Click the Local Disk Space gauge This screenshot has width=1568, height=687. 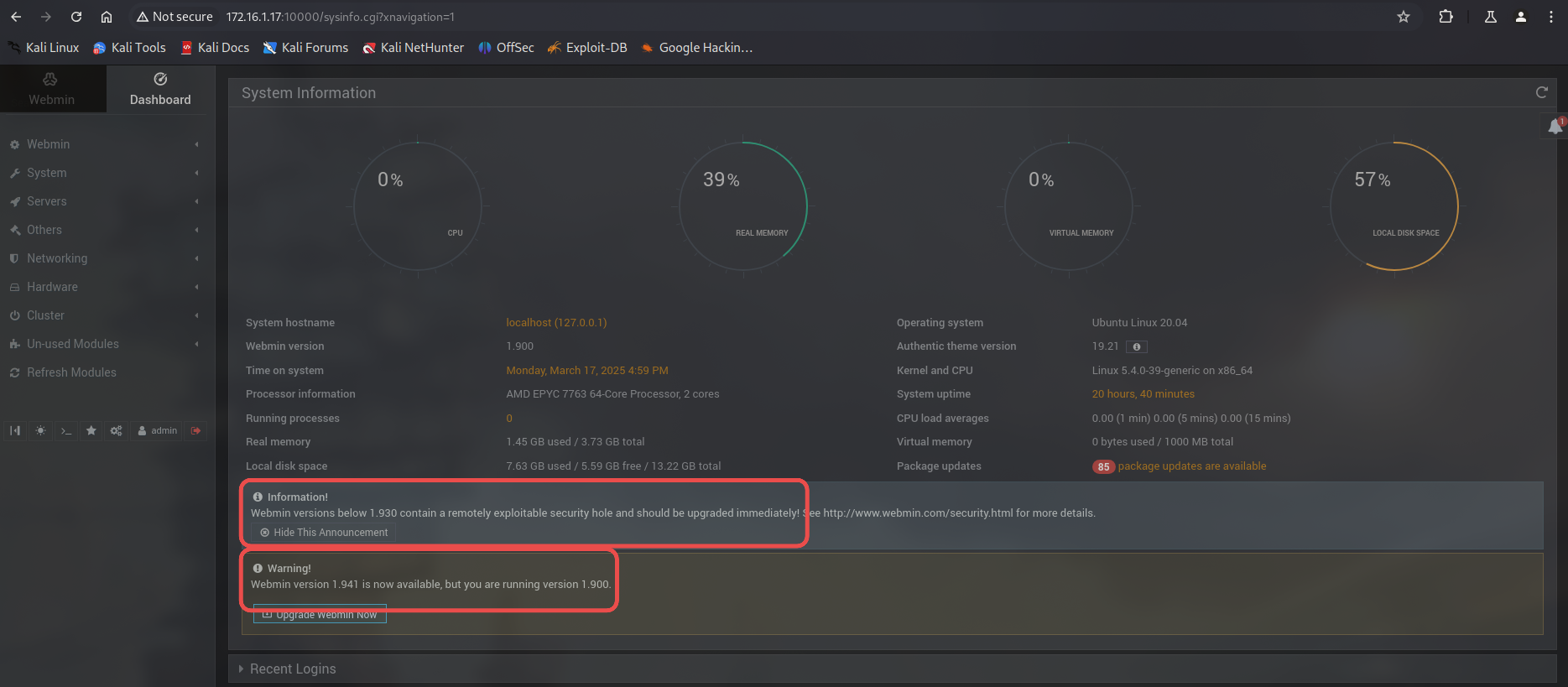(1393, 206)
